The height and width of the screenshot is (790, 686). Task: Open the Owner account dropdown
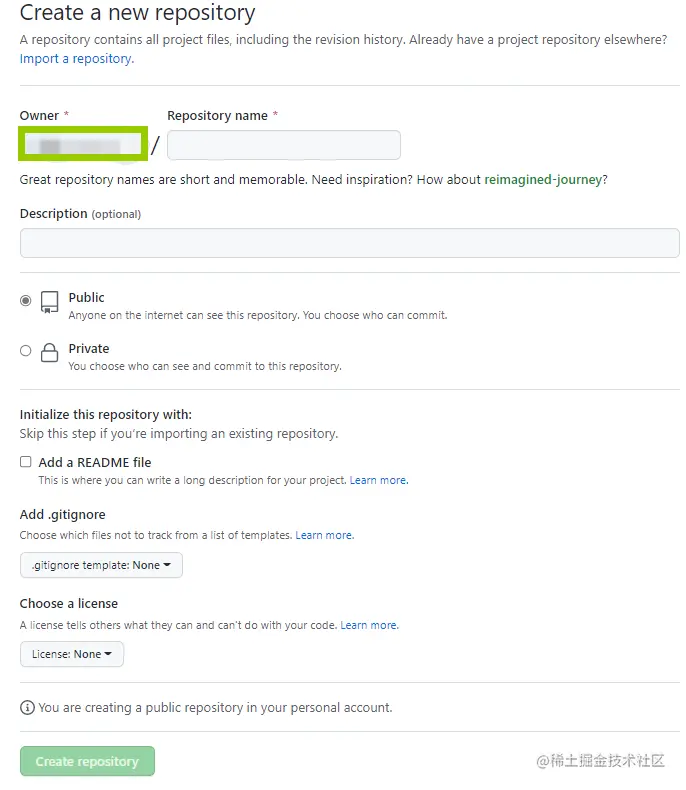[x=83, y=145]
